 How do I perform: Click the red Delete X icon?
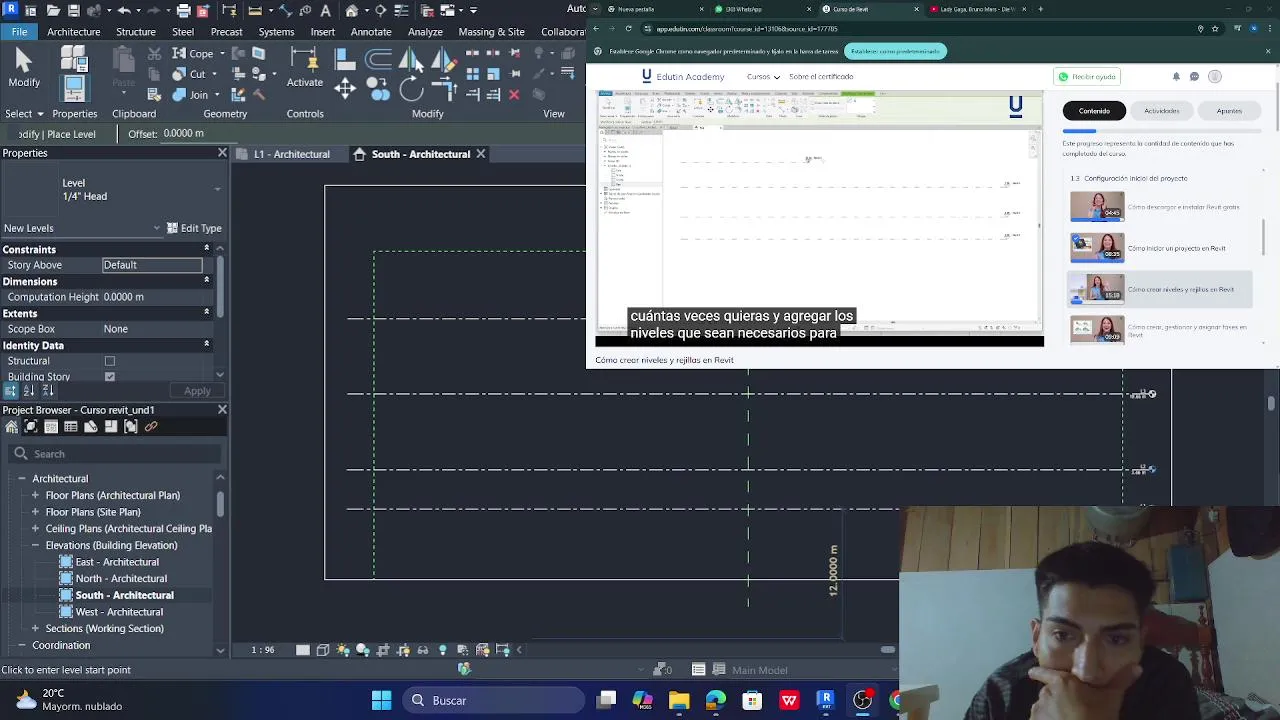514,95
